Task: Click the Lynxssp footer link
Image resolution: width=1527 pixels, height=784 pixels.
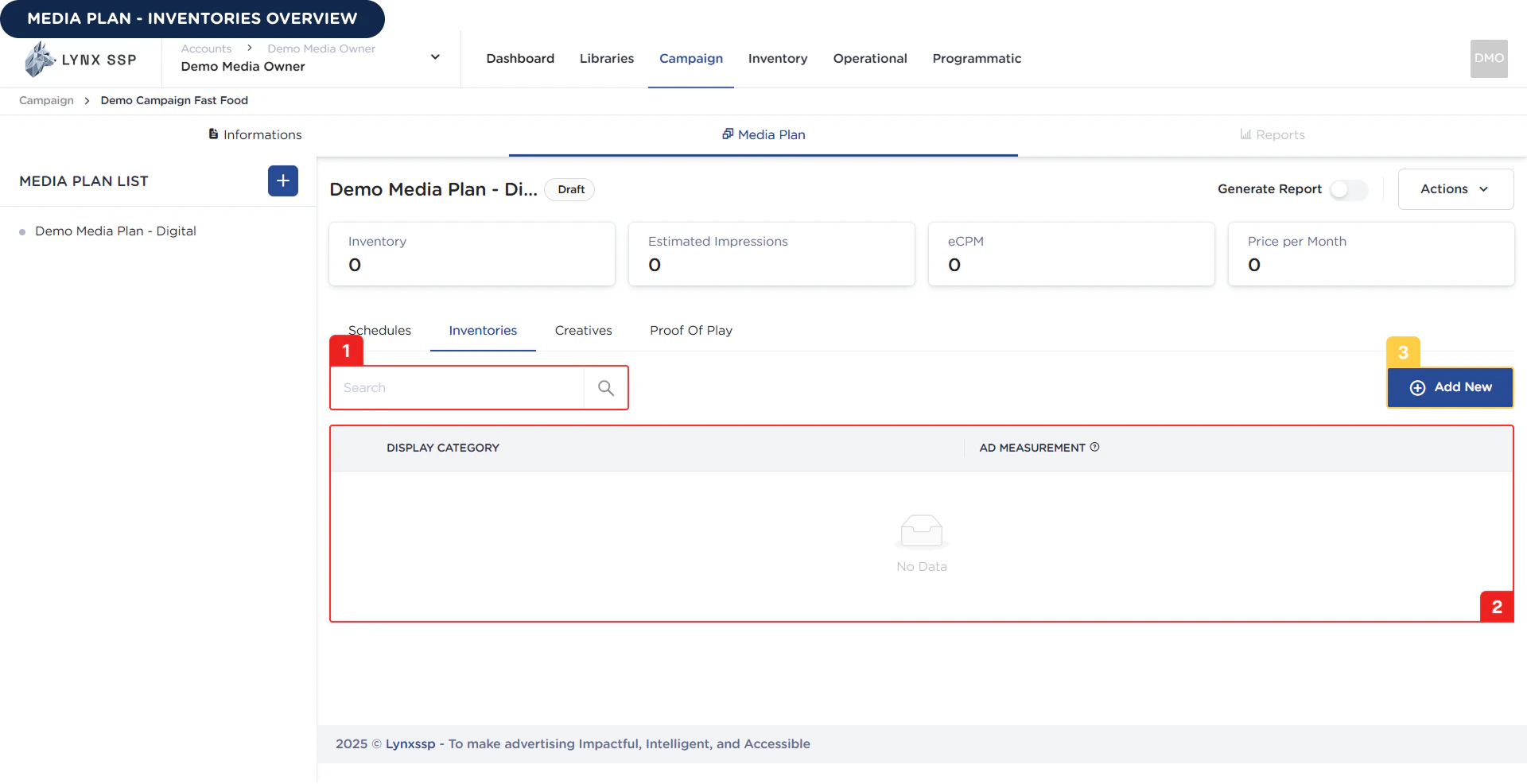Action: pos(410,743)
